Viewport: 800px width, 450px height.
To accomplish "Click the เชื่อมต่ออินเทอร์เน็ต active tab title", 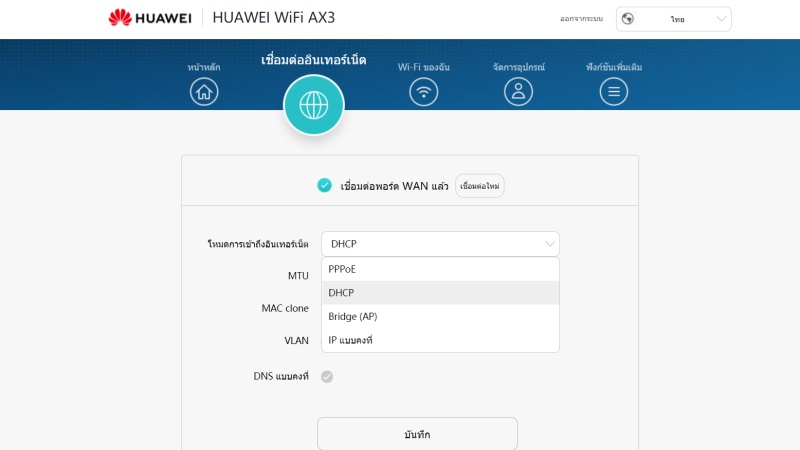I will pyautogui.click(x=314, y=60).
